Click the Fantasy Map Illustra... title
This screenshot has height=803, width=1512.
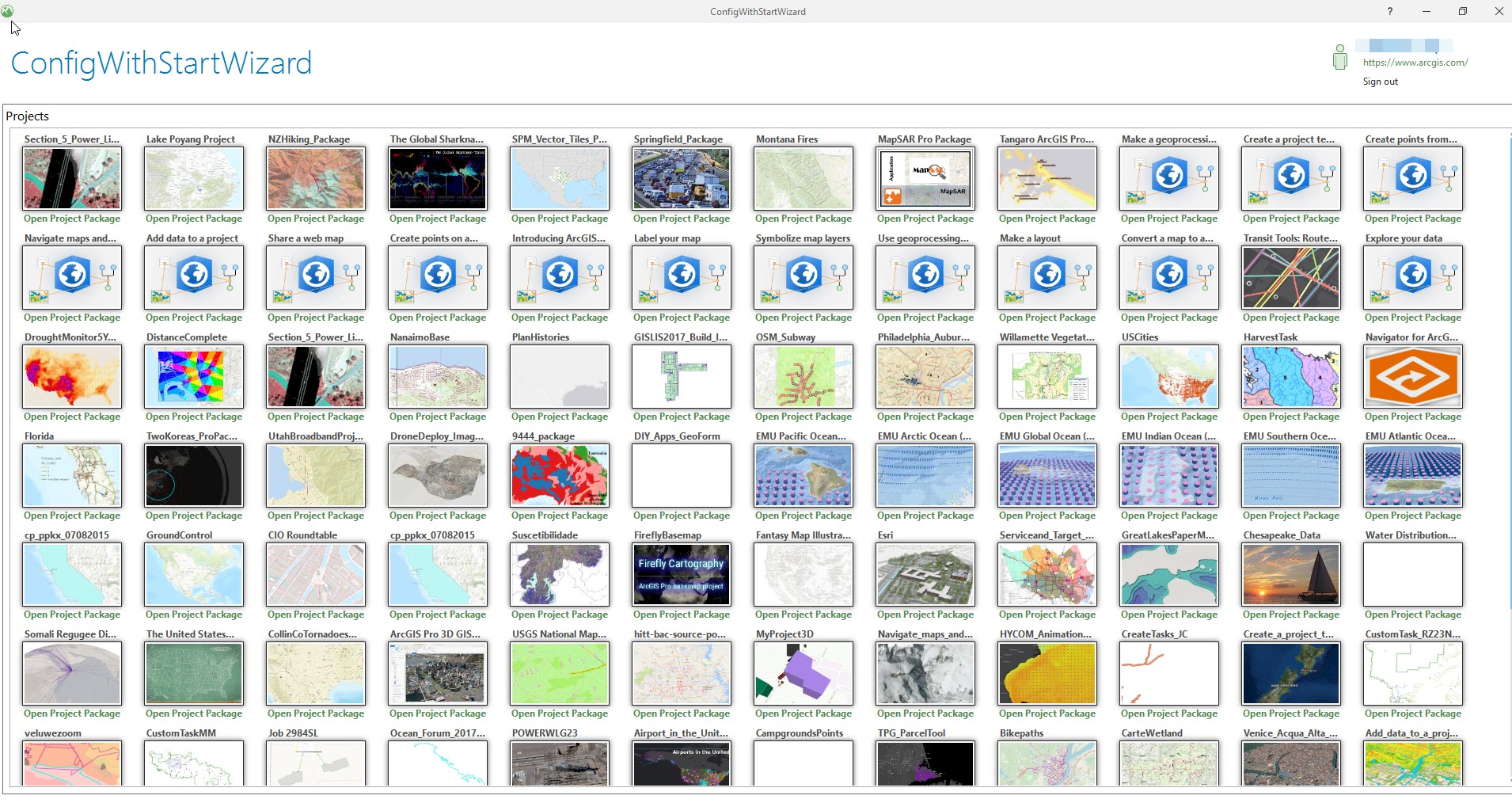(803, 535)
